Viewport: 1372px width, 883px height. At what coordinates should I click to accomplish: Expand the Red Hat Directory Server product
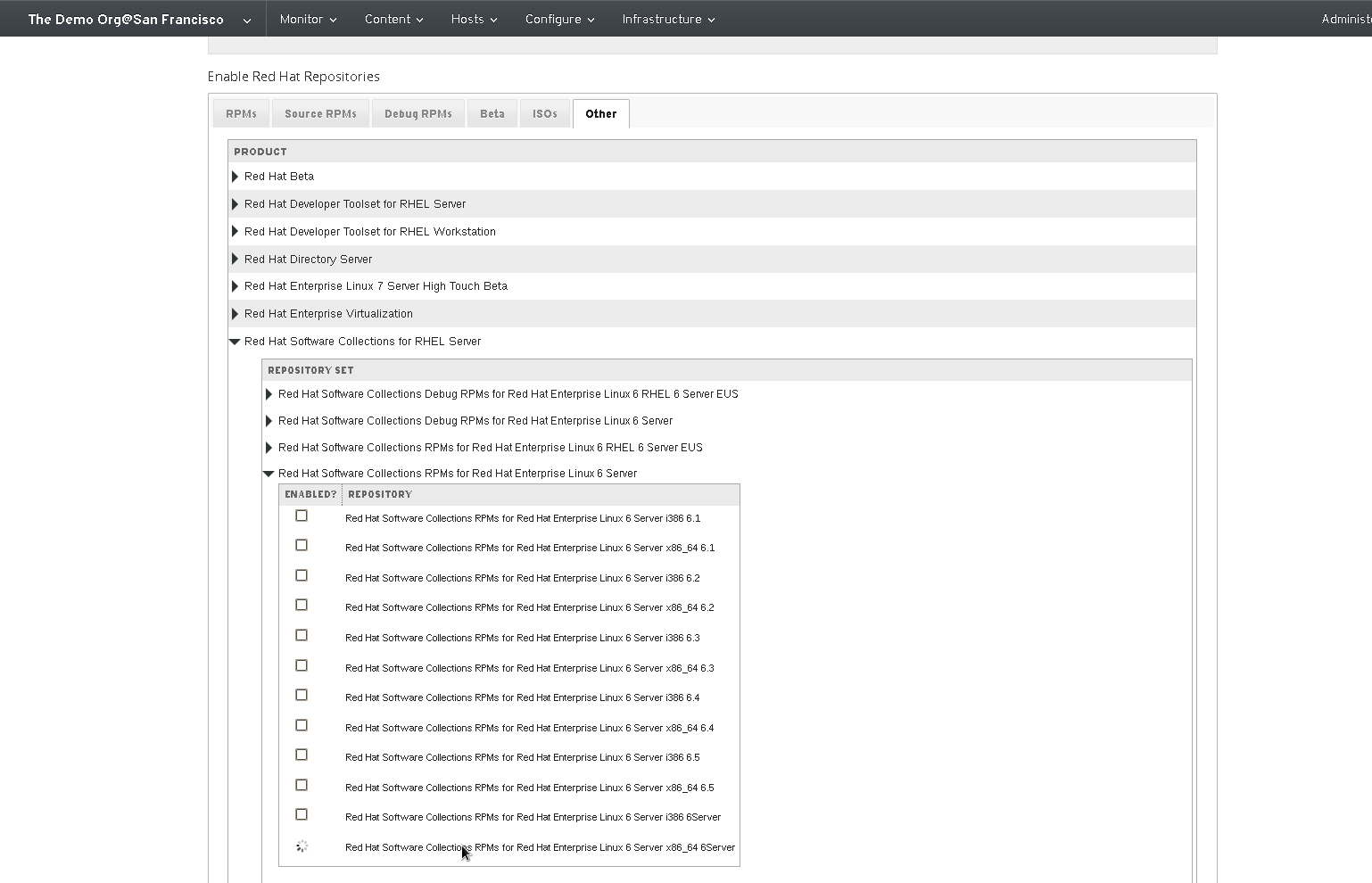point(236,260)
